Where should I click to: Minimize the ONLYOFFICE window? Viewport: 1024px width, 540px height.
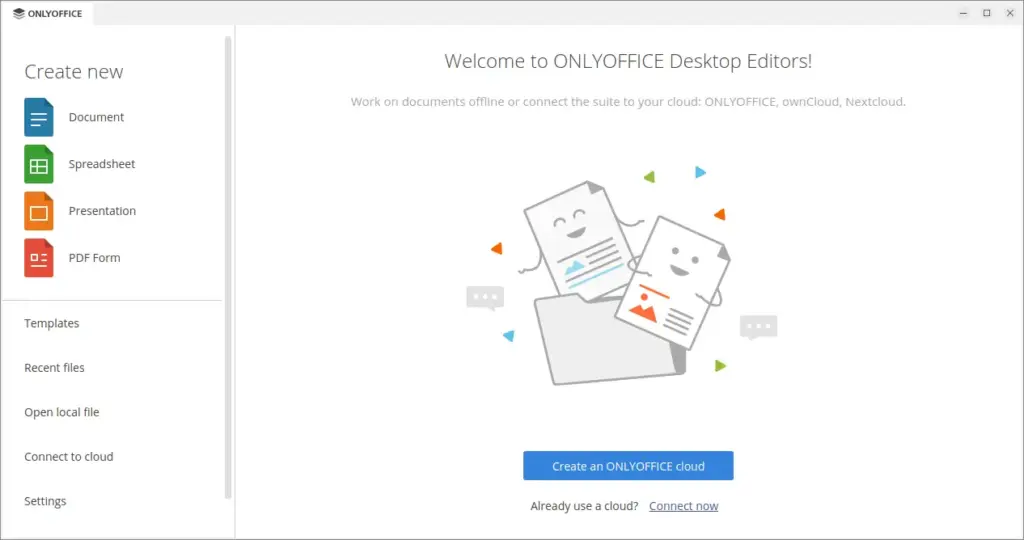coord(963,13)
